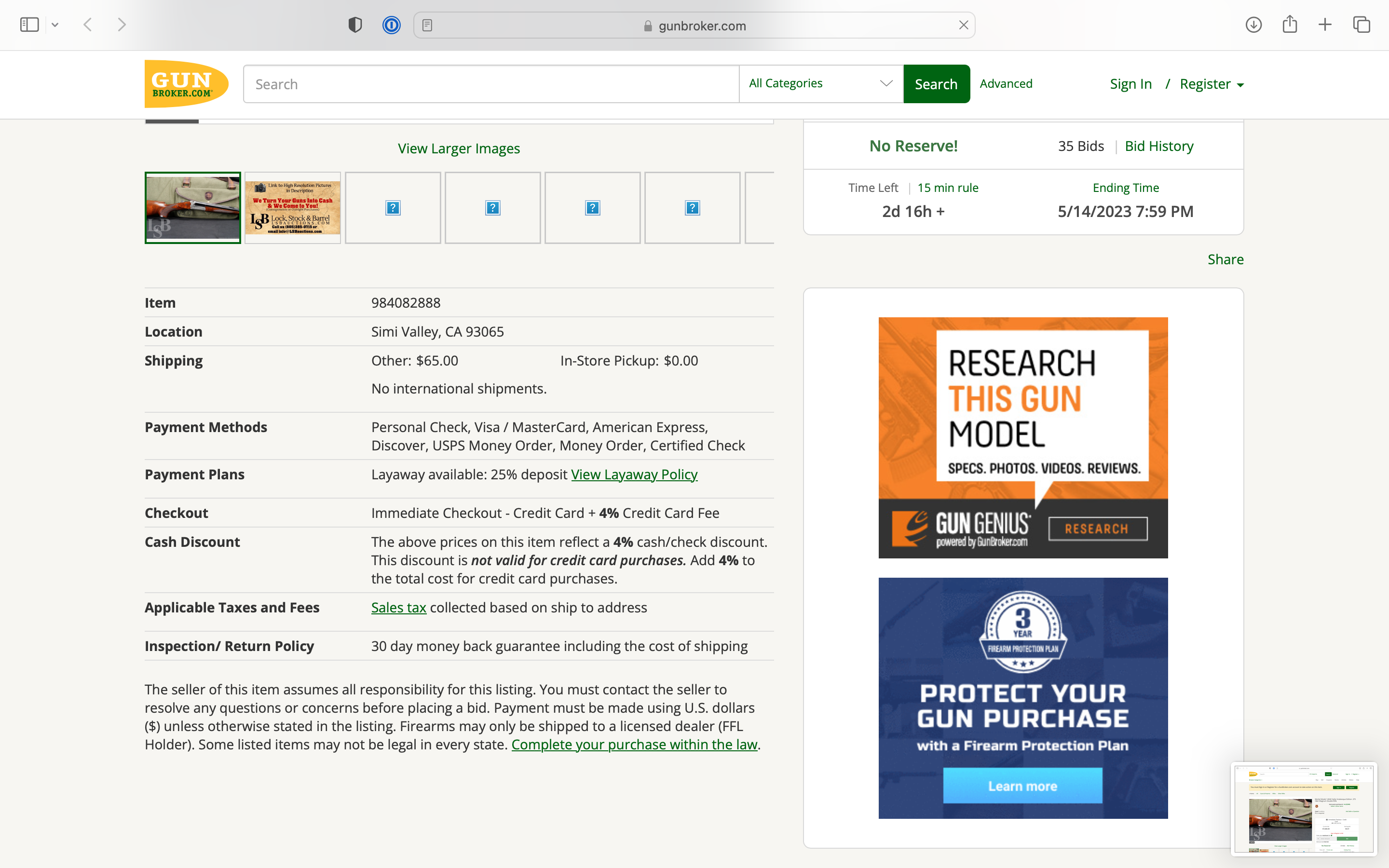Click into the site Search field
This screenshot has height=868, width=1389.
491,84
